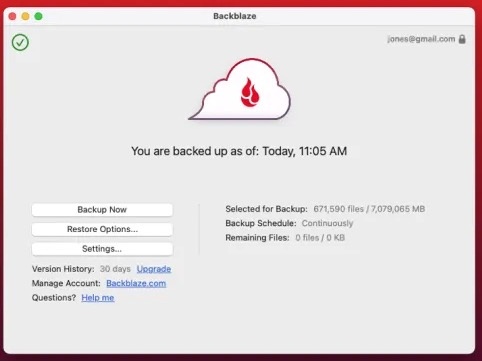482x361 pixels.
Task: Click the Backup Schedule label
Action: point(261,223)
